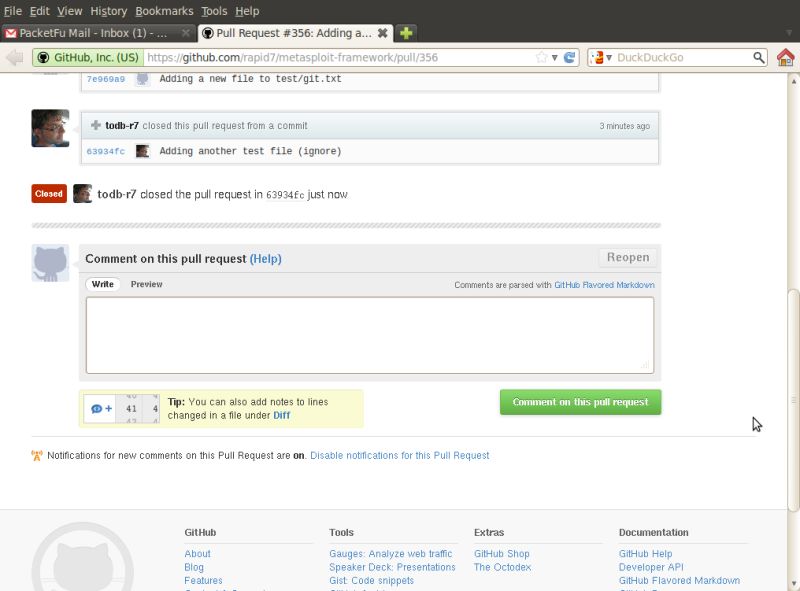The width and height of the screenshot is (800, 591).
Task: Switch to the Preview tab
Action: [146, 284]
